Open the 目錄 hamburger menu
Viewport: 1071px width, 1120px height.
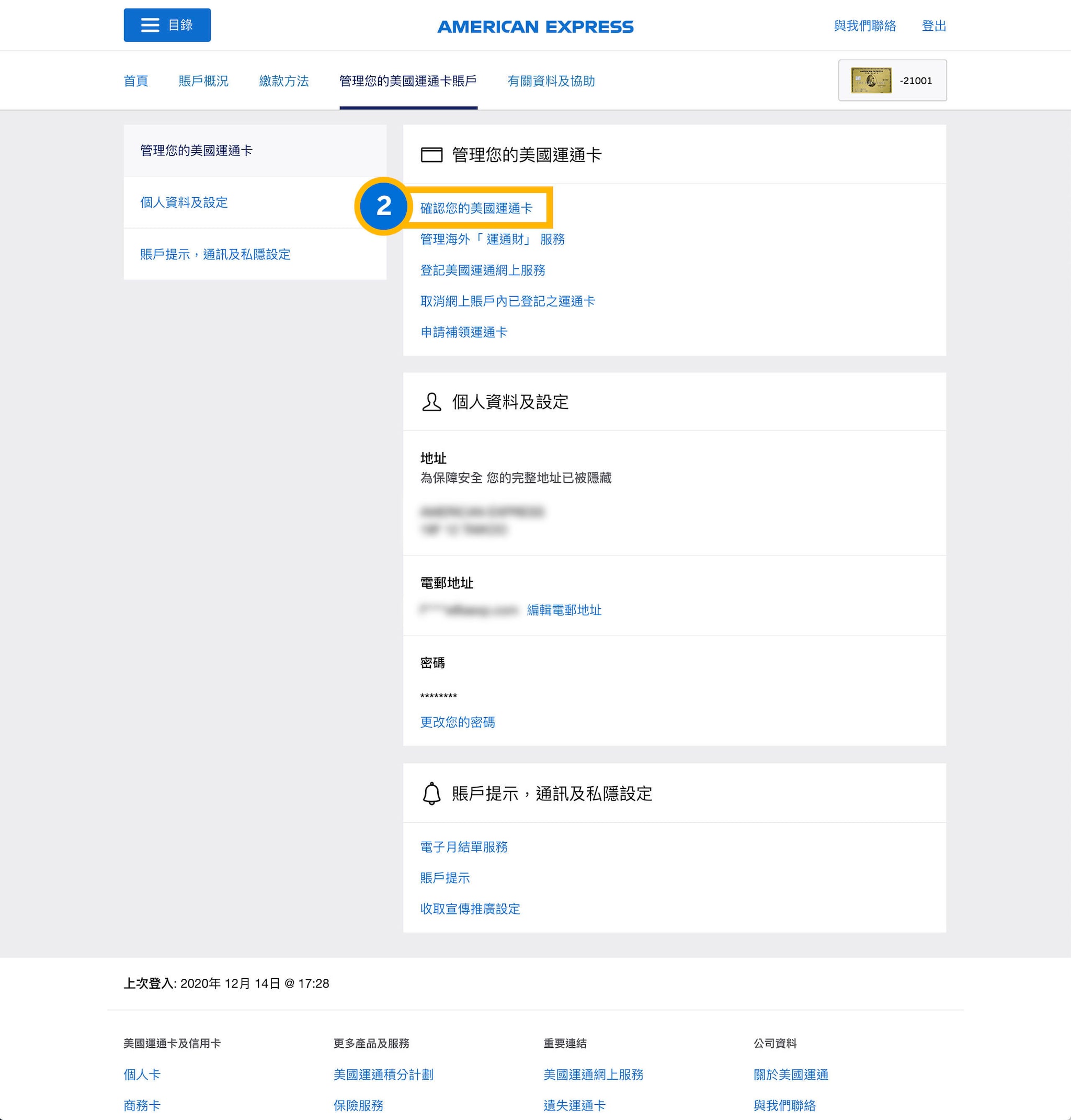tap(167, 25)
